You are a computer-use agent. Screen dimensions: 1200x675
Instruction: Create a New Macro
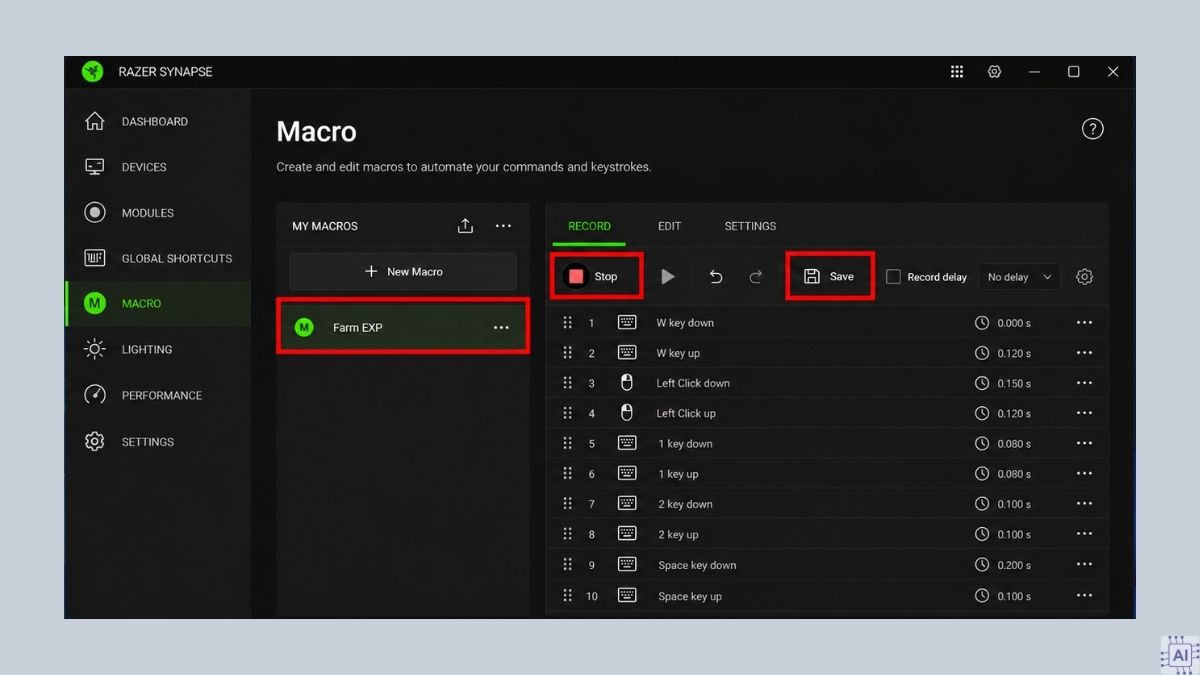(403, 272)
